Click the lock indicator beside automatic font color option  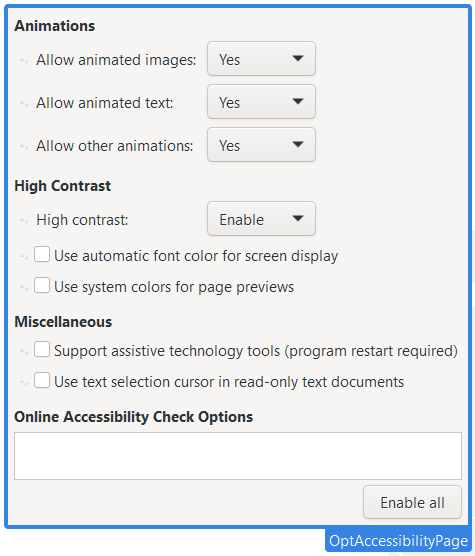coord(24,256)
